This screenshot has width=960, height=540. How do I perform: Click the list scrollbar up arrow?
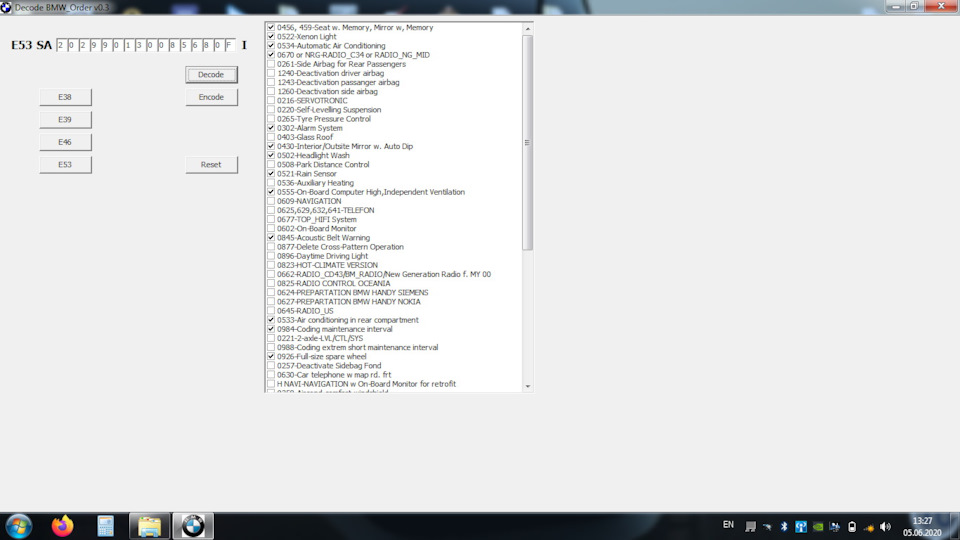(528, 28)
